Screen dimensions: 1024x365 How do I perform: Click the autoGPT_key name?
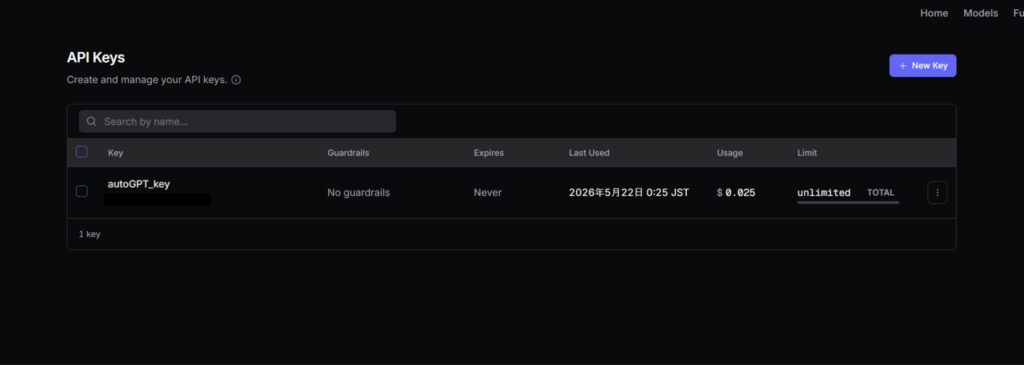click(x=138, y=184)
